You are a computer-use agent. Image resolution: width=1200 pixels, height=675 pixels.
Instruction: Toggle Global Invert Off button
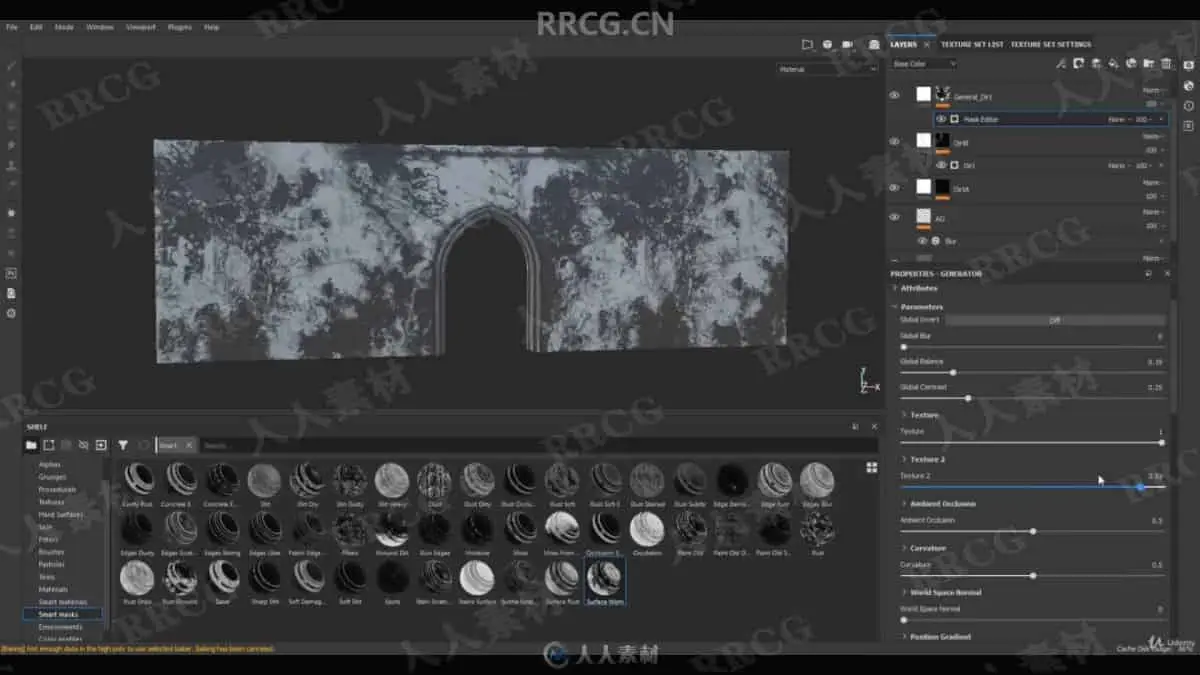1055,320
